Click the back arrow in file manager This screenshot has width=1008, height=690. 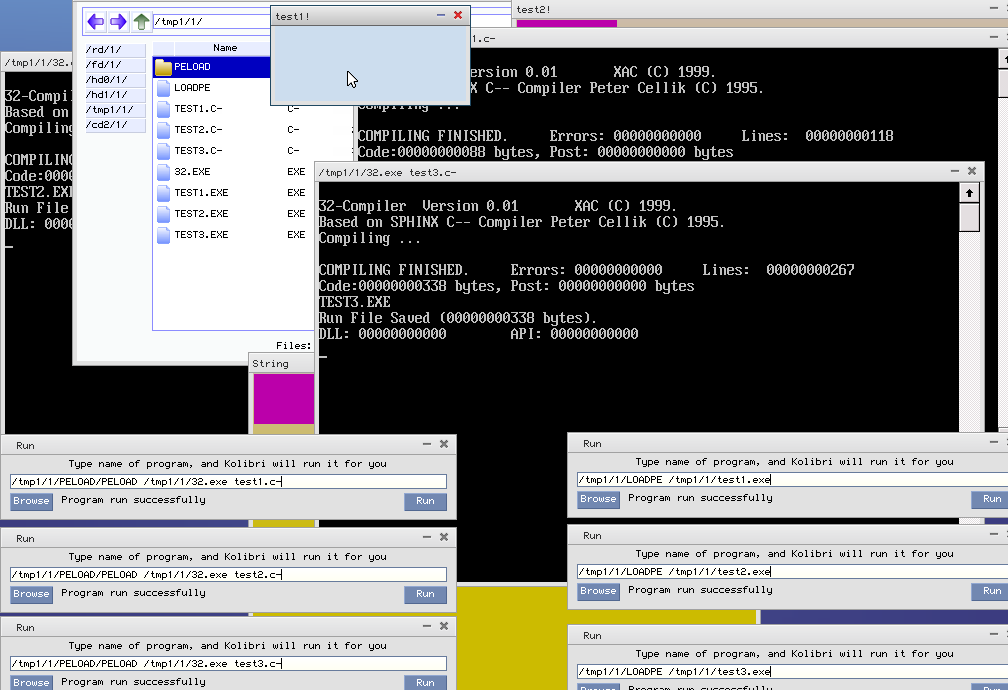pos(96,21)
